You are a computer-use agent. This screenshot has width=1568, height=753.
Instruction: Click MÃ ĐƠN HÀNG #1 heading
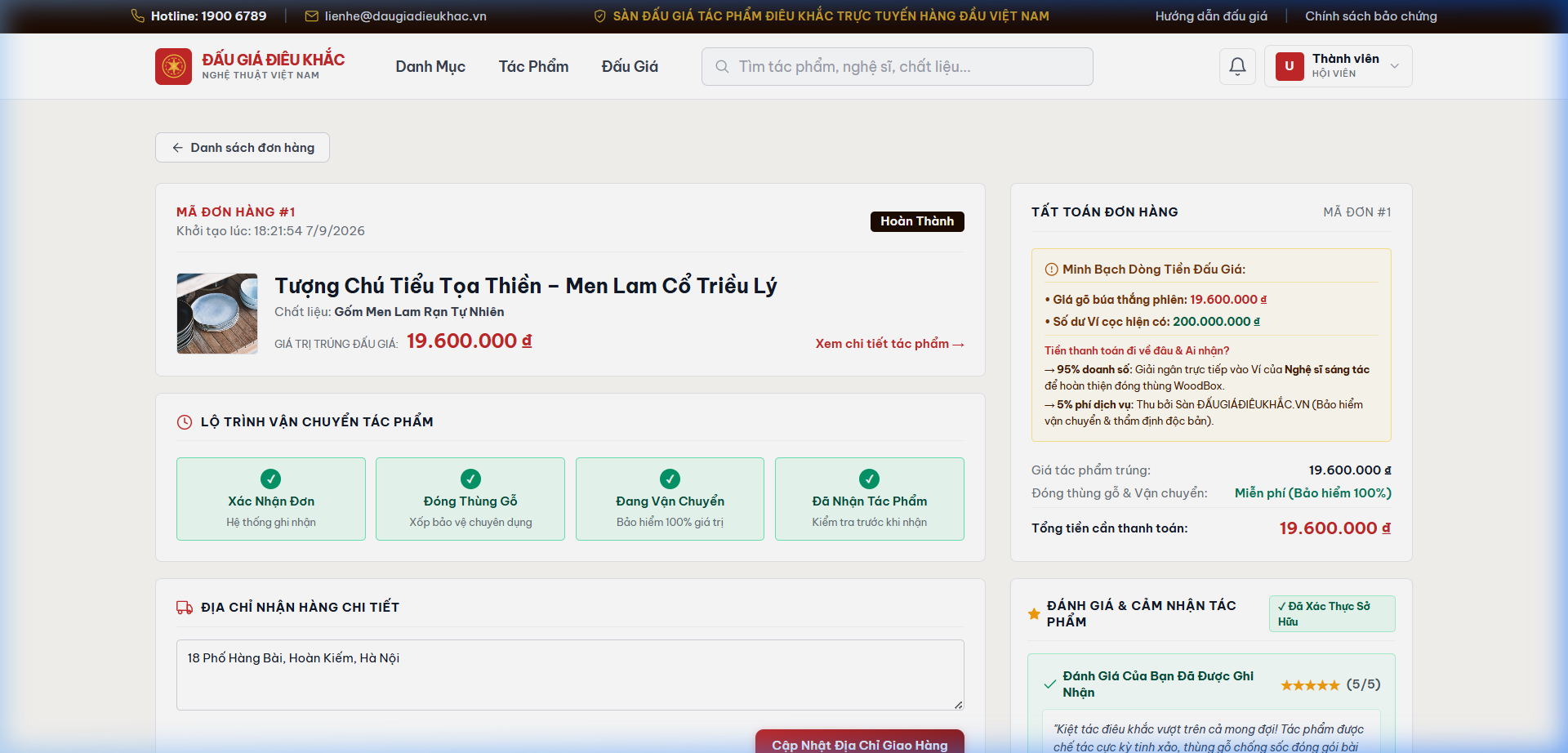coord(236,212)
